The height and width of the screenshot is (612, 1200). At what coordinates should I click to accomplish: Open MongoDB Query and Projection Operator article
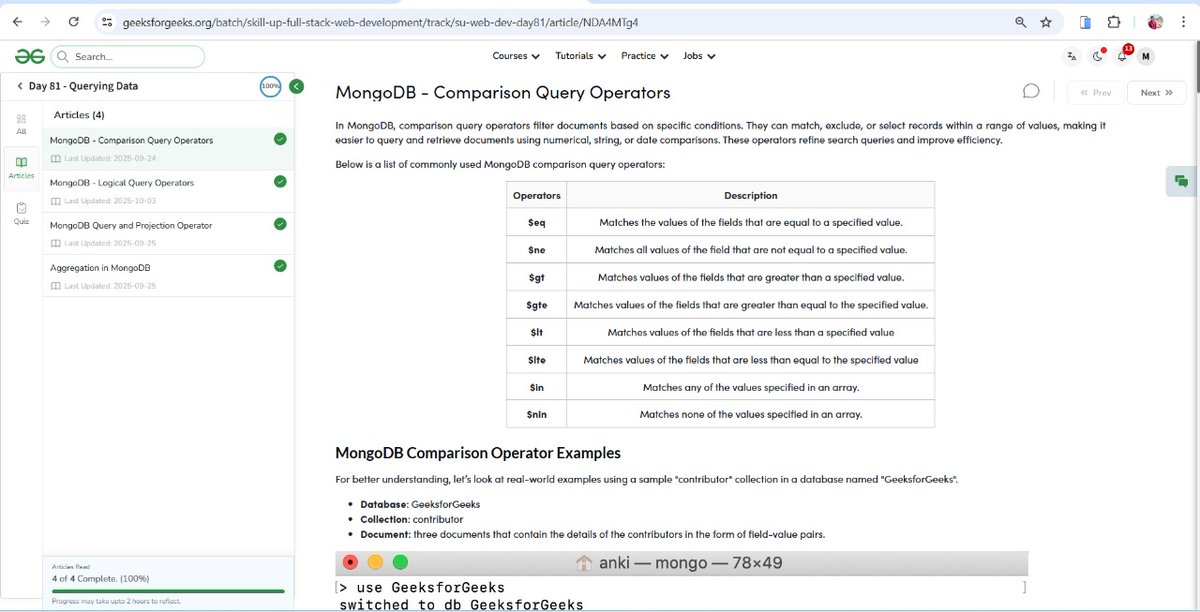click(x=131, y=225)
